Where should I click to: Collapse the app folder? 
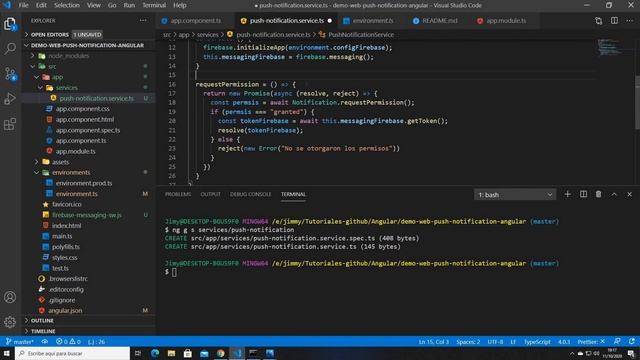[x=57, y=77]
